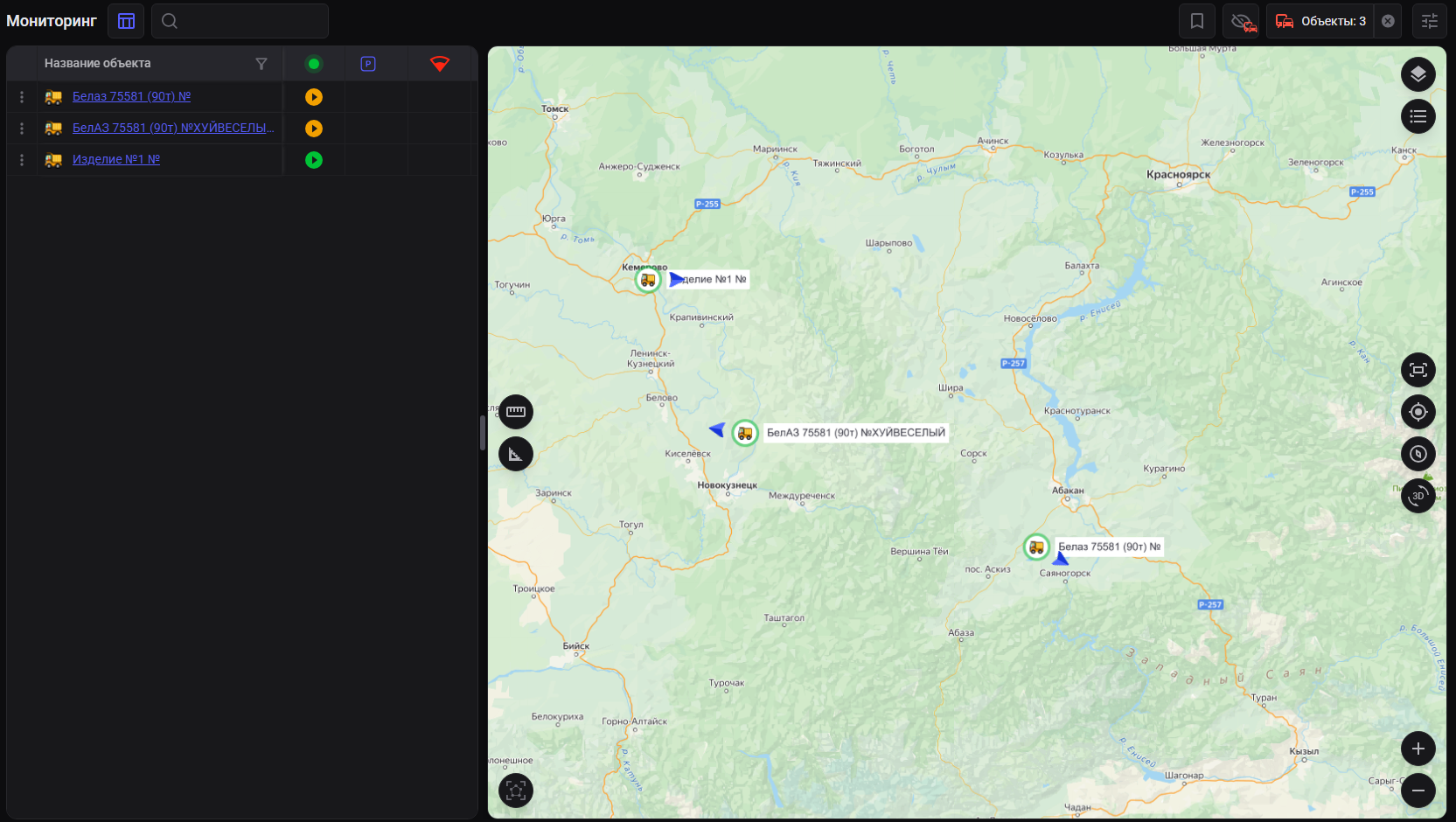The image size is (1456, 822).
Task: Fit all objects in map view
Action: [x=1418, y=370]
